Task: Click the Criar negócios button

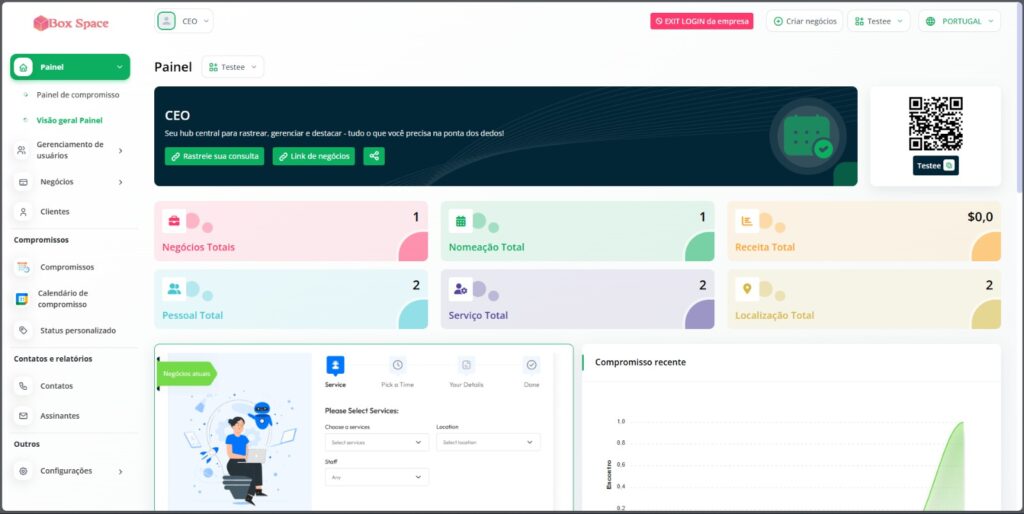Action: click(804, 21)
